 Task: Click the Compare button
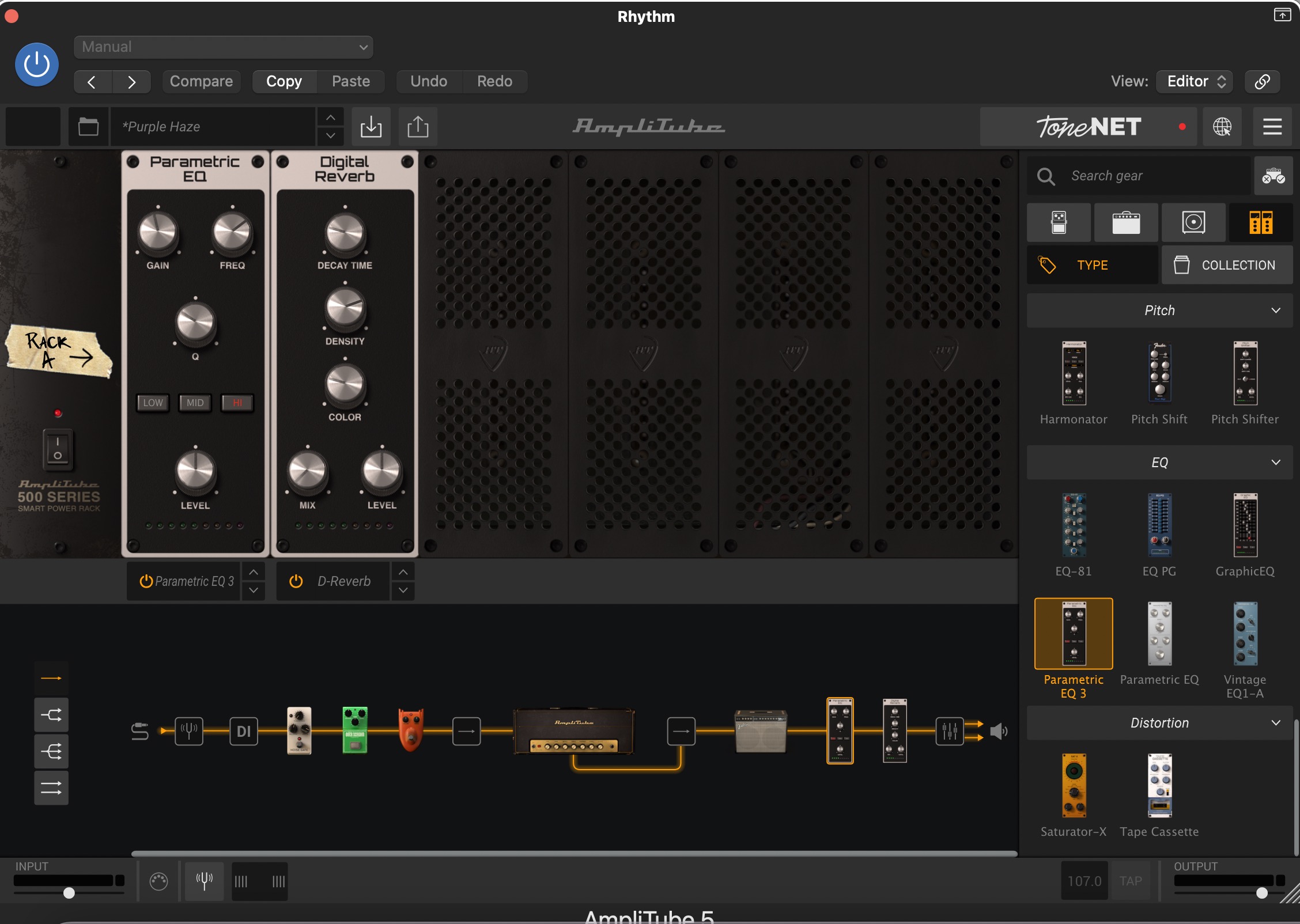(x=201, y=81)
